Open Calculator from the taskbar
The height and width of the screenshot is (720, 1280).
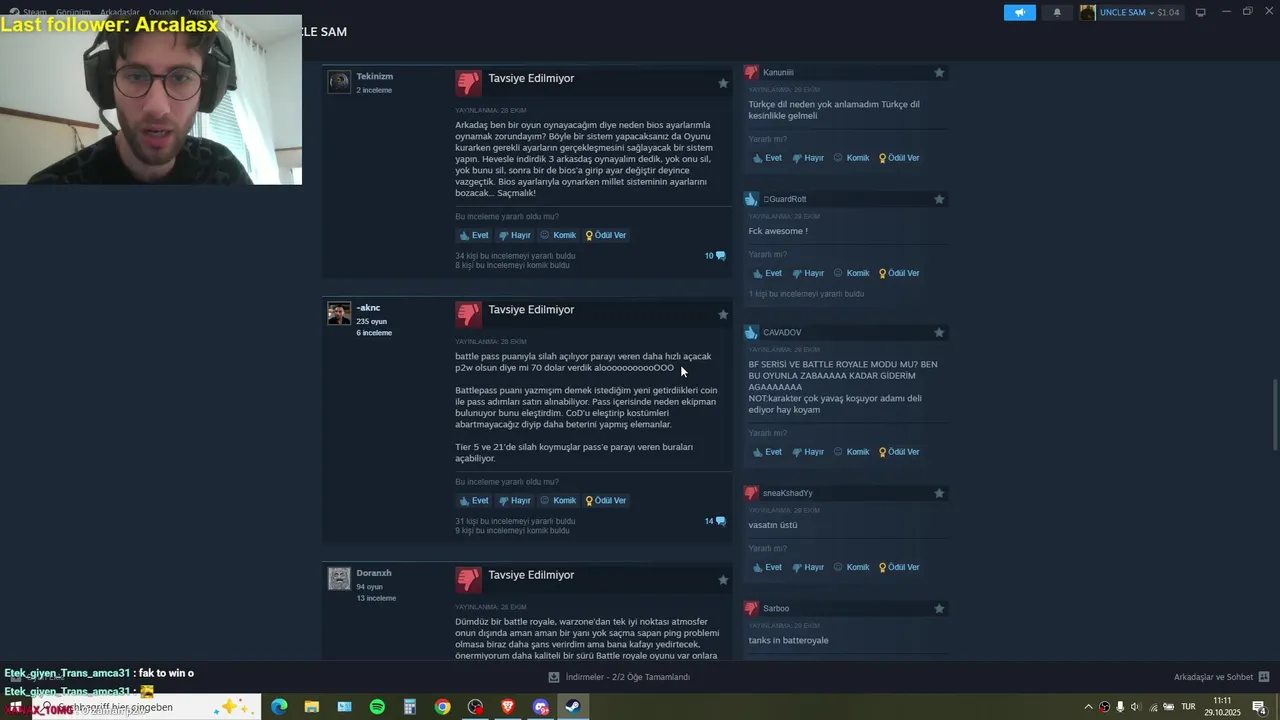point(410,707)
